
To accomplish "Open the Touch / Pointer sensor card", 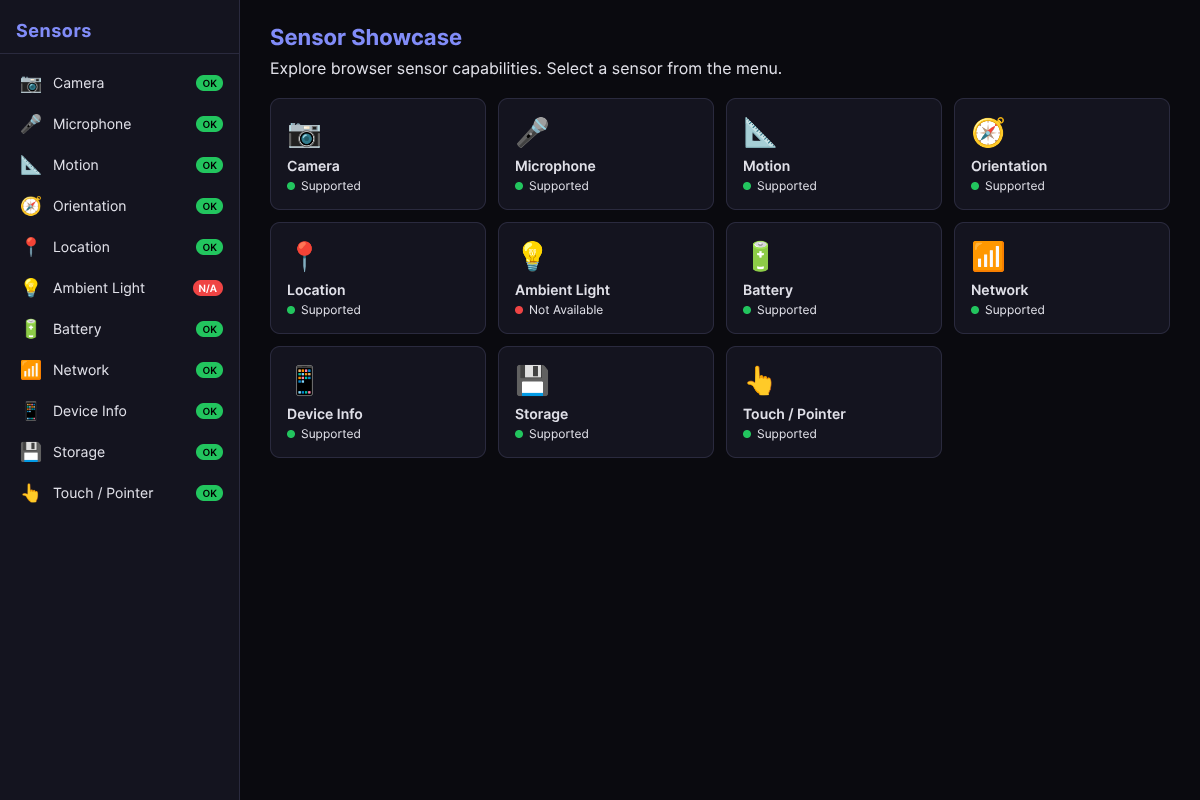I will point(833,402).
